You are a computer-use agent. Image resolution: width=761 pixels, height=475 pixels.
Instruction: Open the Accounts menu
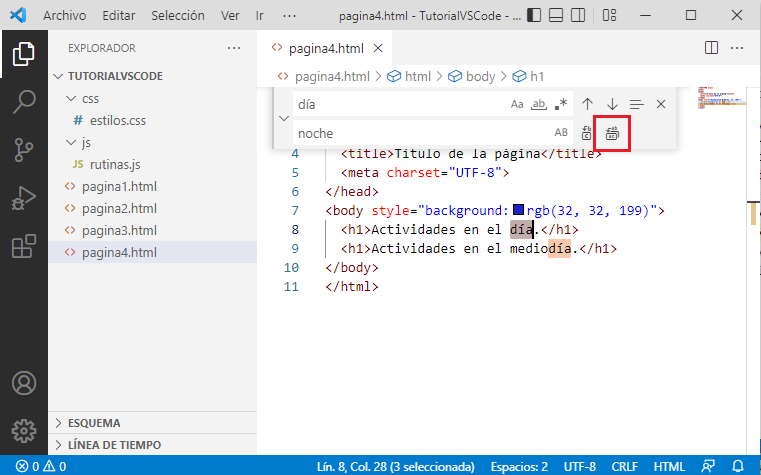[x=24, y=383]
